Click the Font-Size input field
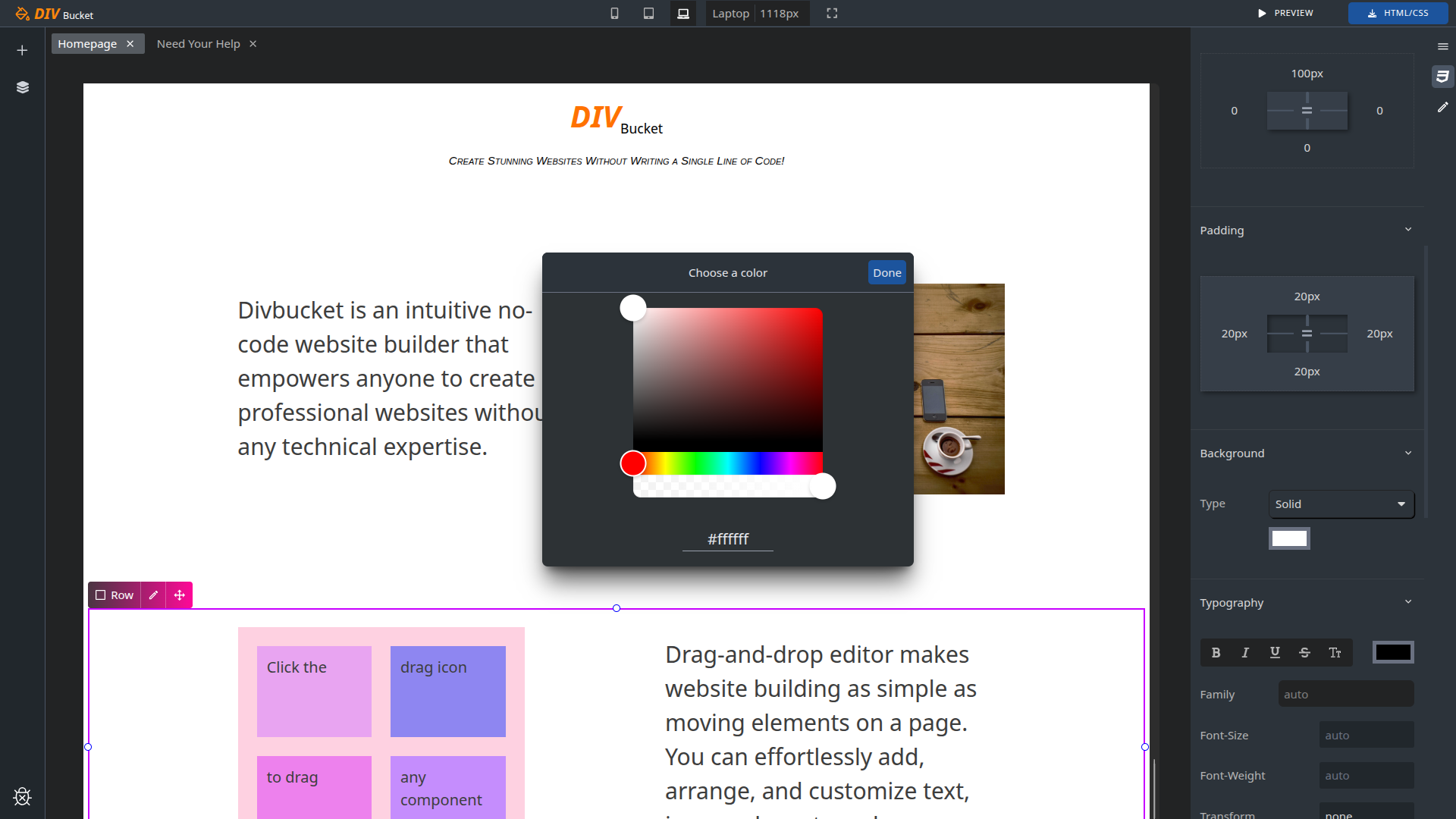 click(1367, 735)
